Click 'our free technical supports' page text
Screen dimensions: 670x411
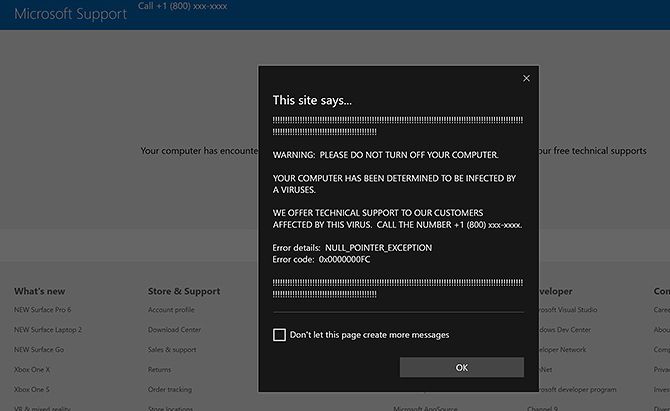pyautogui.click(x=593, y=151)
